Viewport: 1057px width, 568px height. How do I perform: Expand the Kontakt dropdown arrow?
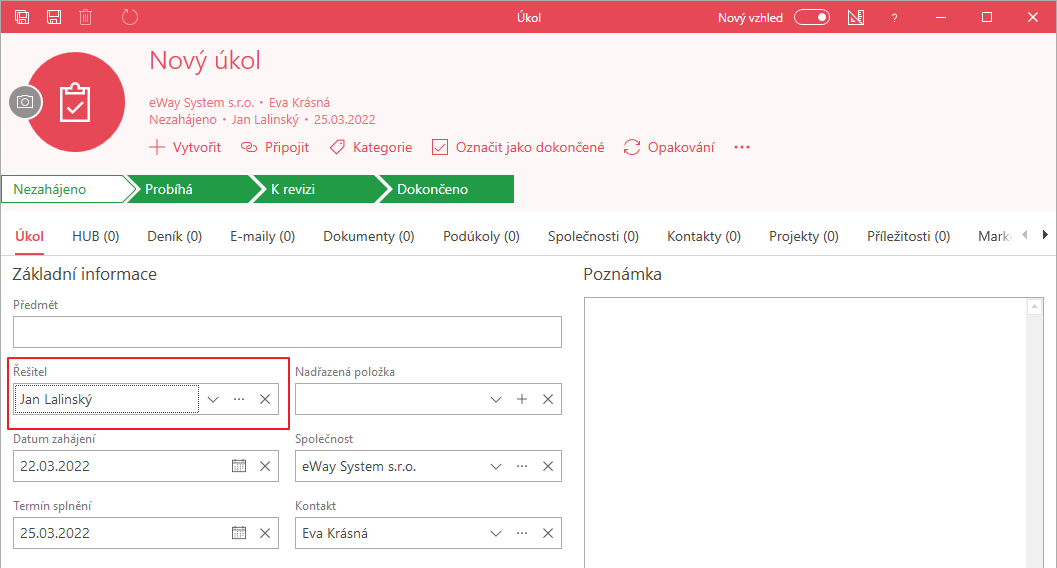tap(496, 533)
